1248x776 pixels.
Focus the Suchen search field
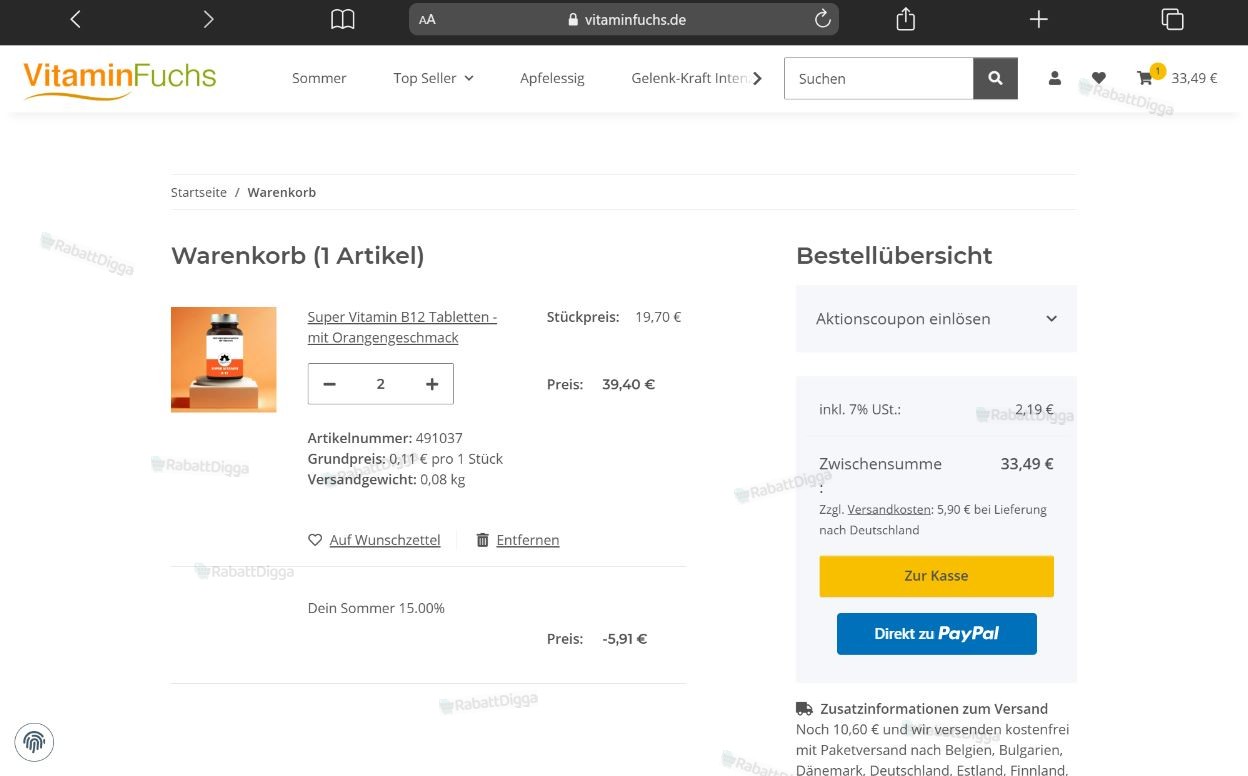click(879, 78)
